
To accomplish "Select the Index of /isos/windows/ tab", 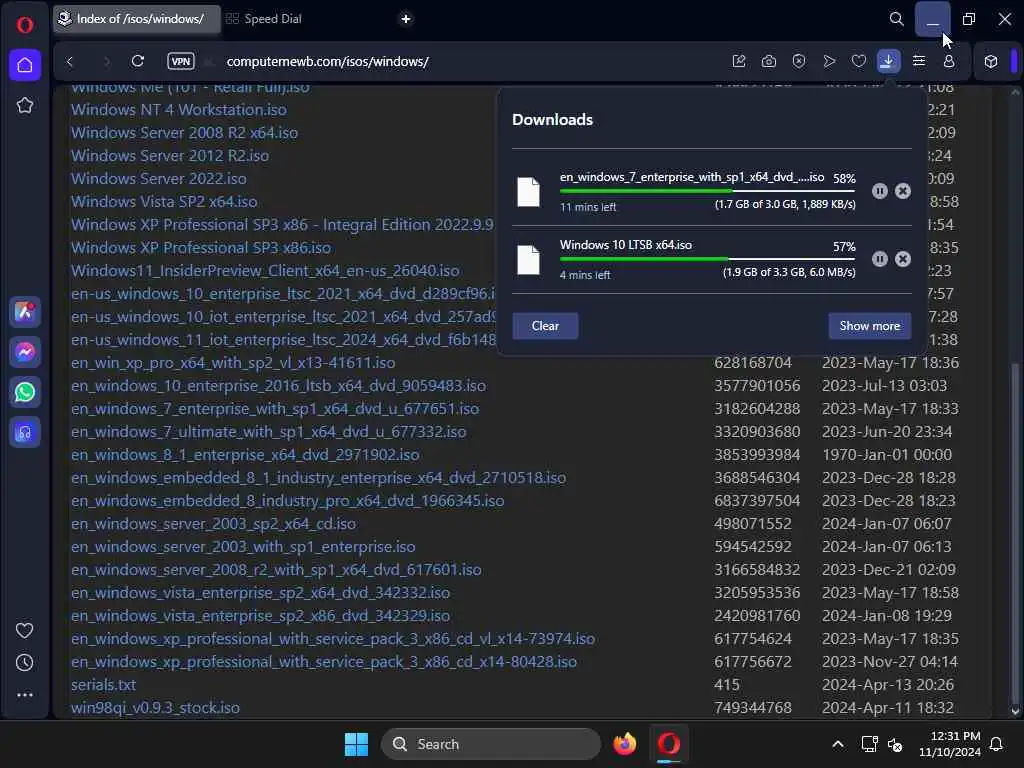I will pyautogui.click(x=136, y=19).
